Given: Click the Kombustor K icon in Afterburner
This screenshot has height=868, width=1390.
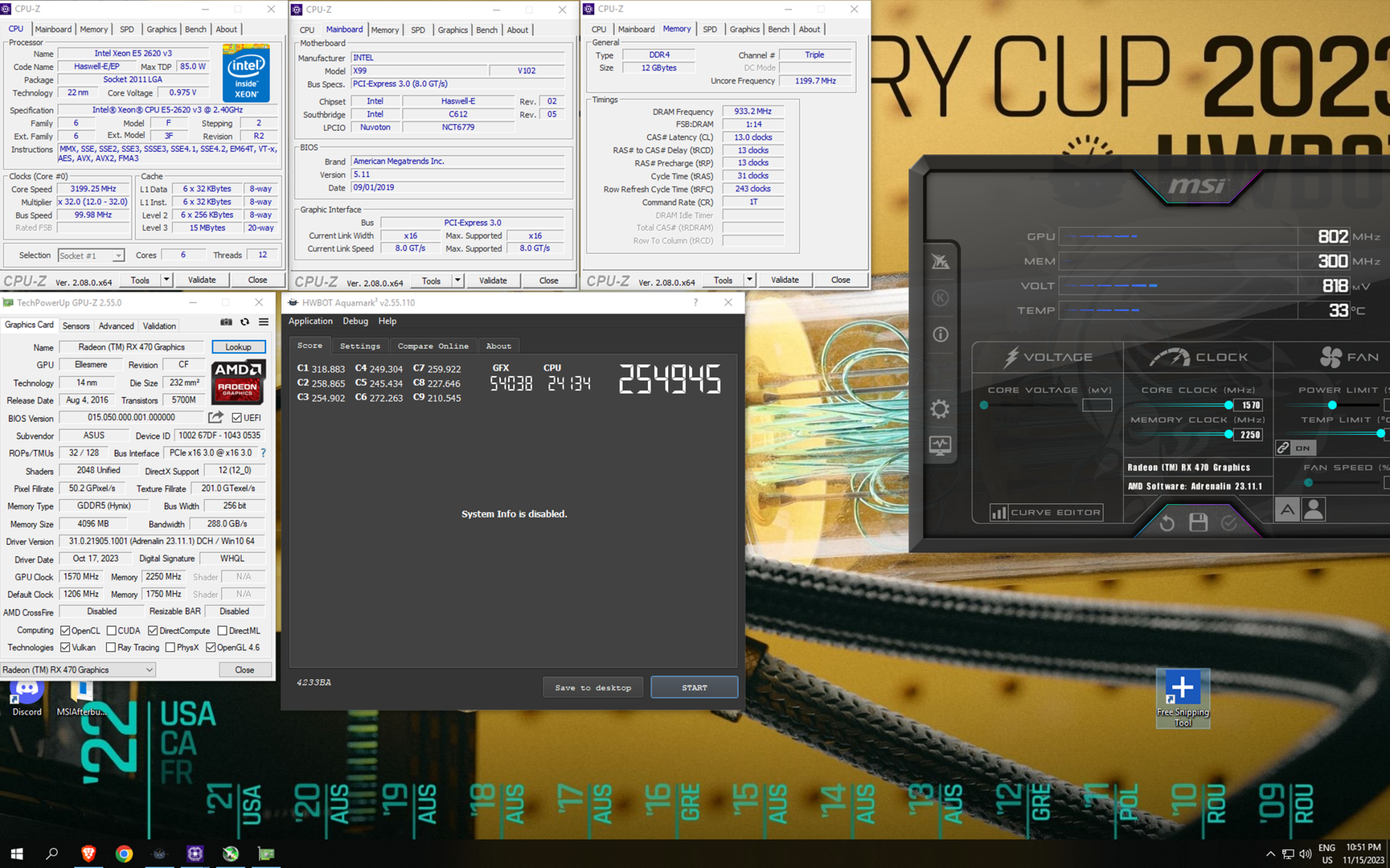Looking at the screenshot, I should (941, 298).
